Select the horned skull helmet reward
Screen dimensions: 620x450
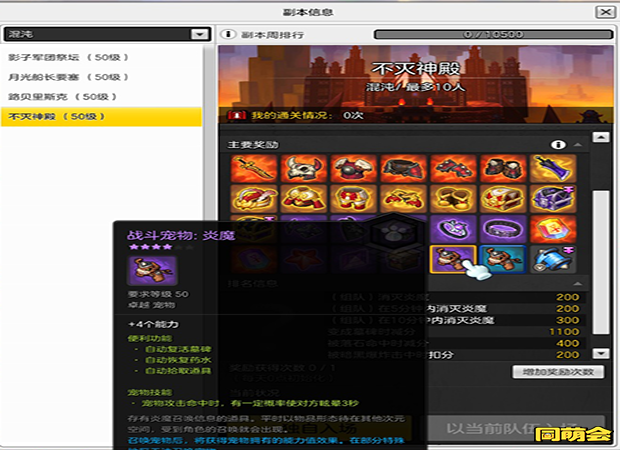click(303, 168)
